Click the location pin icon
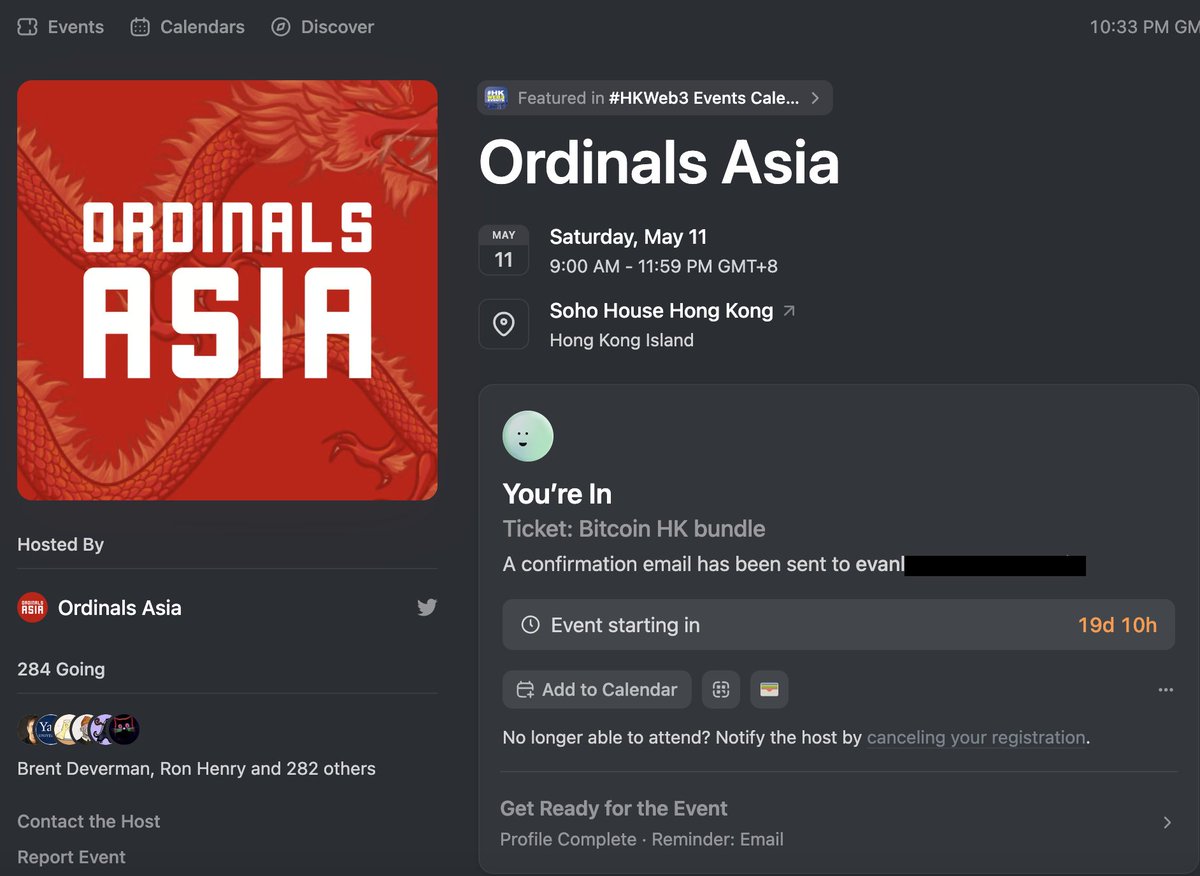The height and width of the screenshot is (876, 1200). pyautogui.click(x=504, y=324)
